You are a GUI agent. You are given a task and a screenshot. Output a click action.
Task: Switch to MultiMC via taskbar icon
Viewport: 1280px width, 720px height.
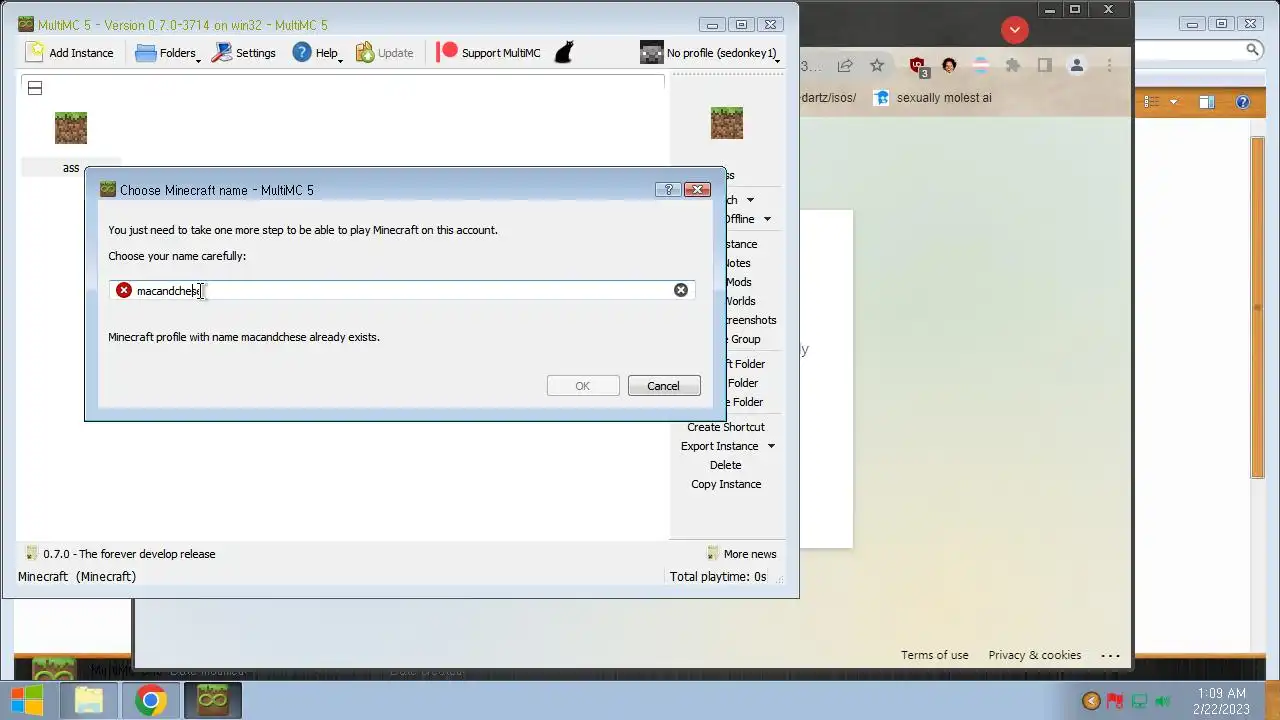213,700
